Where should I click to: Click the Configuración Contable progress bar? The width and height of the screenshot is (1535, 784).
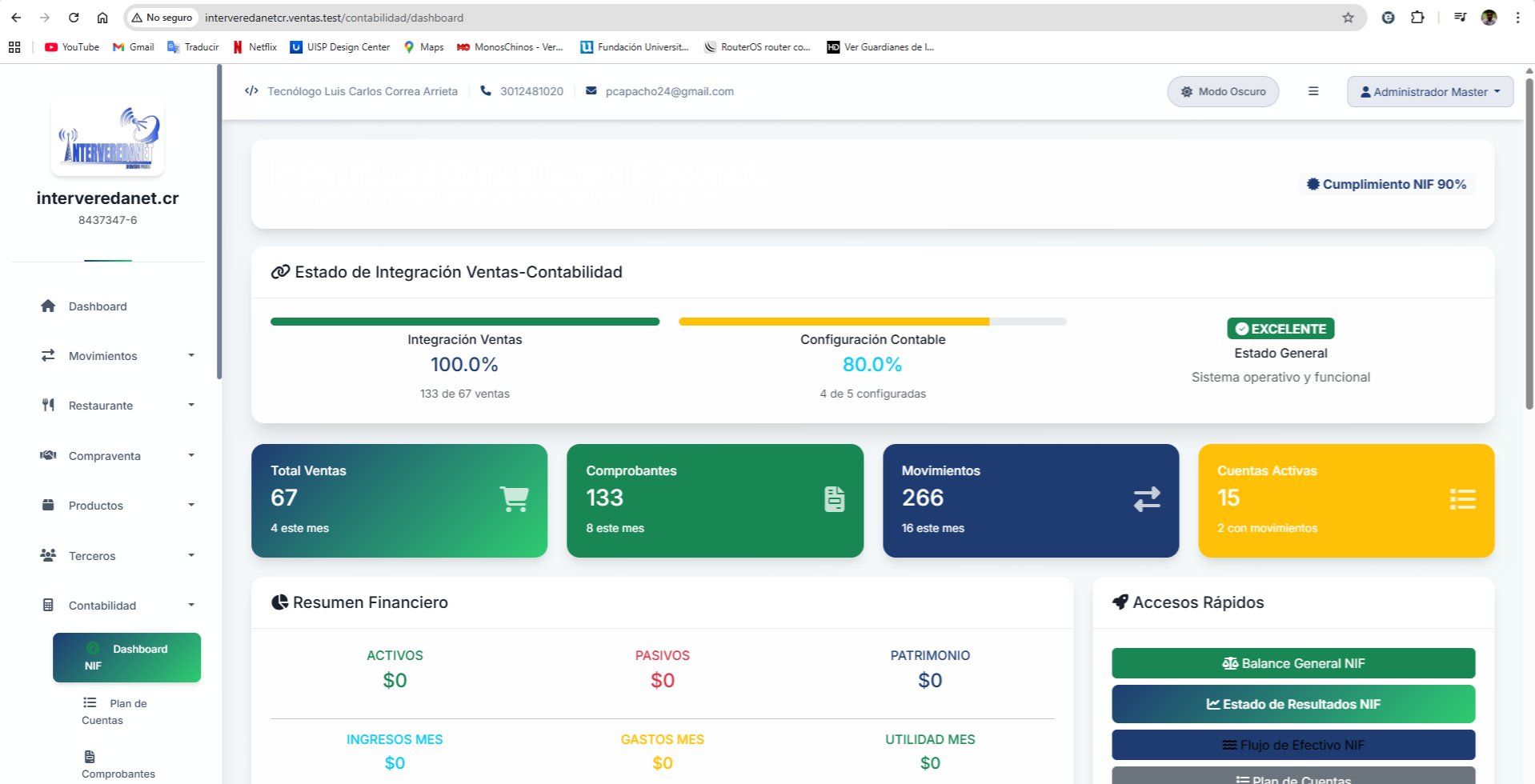[x=872, y=322]
